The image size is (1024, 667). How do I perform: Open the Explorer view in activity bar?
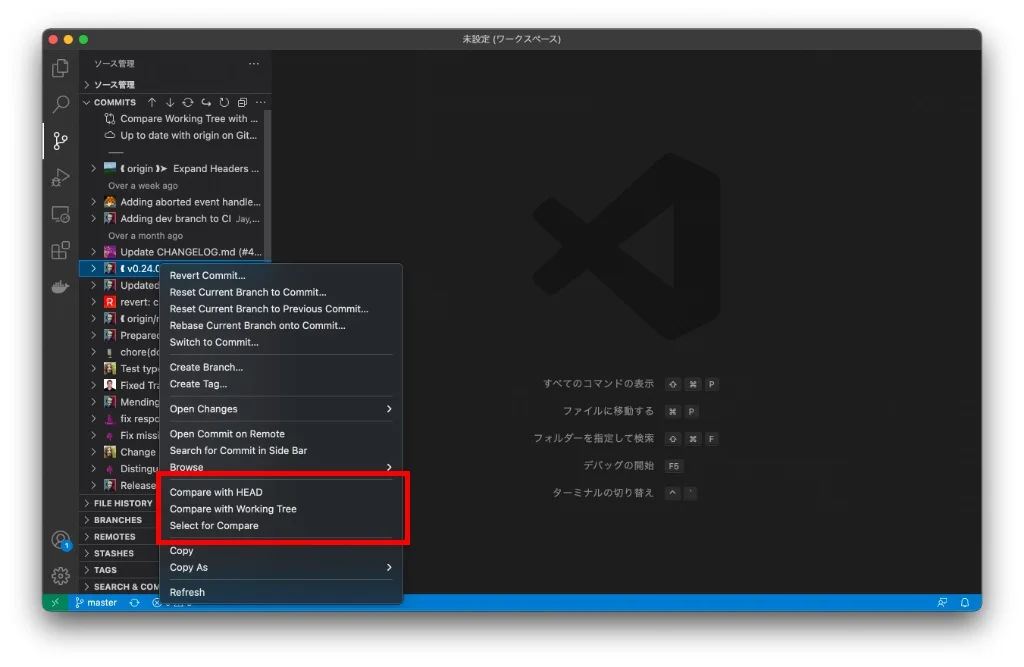(x=61, y=69)
